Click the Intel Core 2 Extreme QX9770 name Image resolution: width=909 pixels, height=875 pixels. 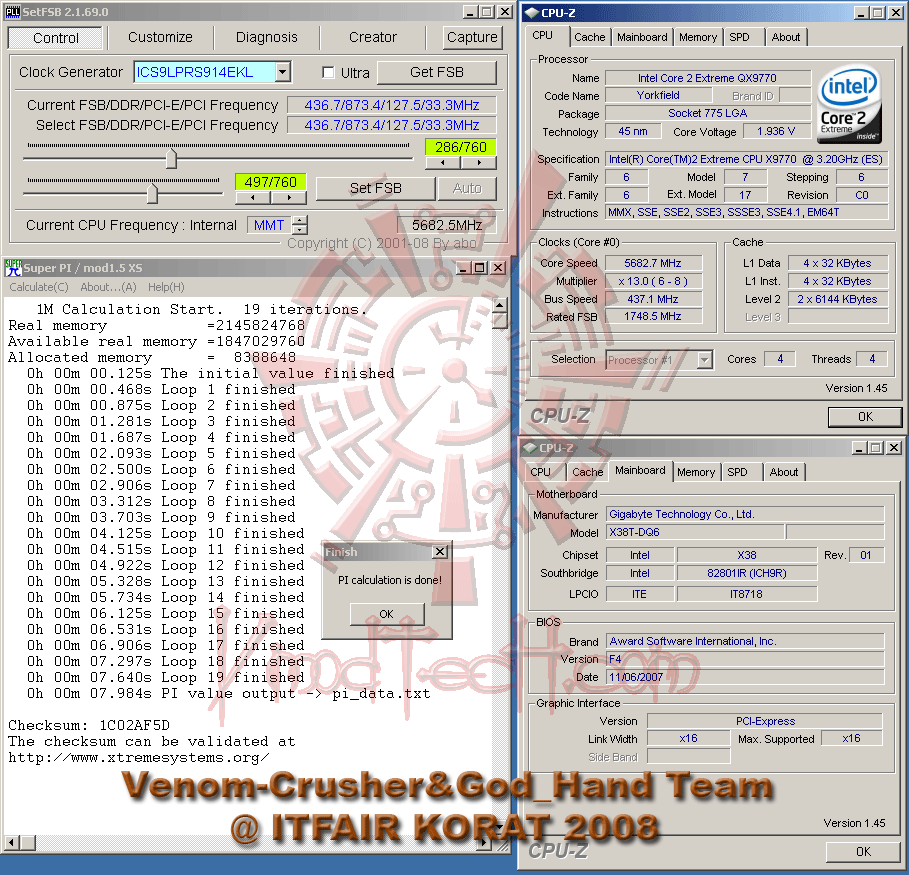pyautogui.click(x=707, y=78)
